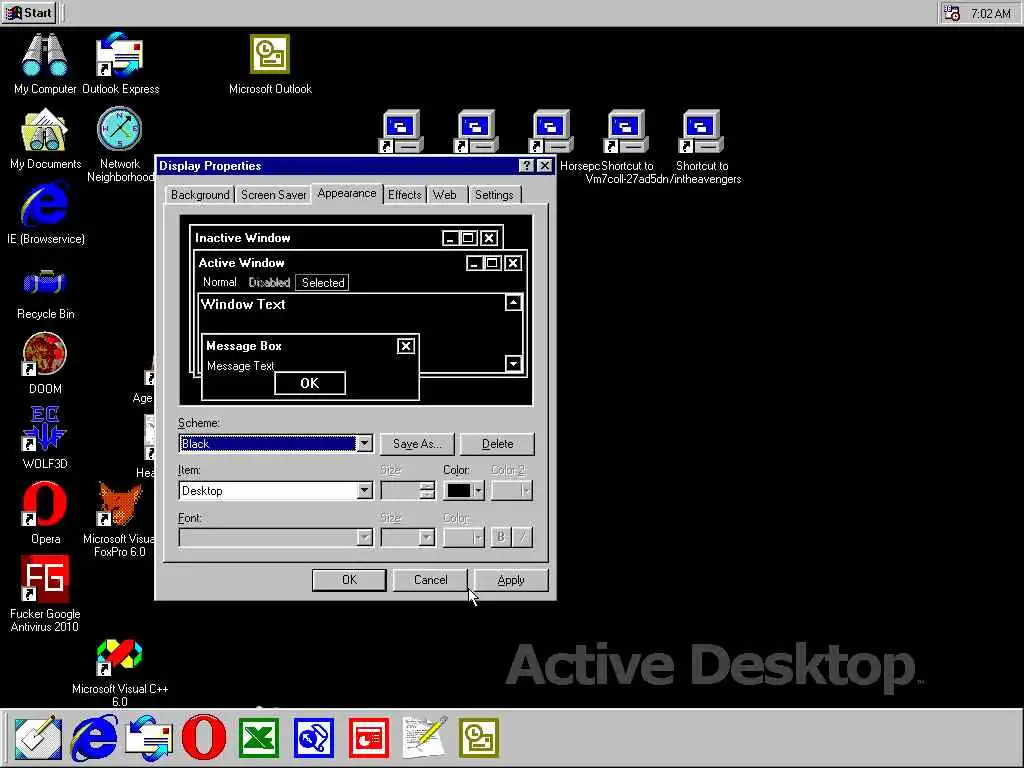Toggle the Italic font button

(522, 537)
